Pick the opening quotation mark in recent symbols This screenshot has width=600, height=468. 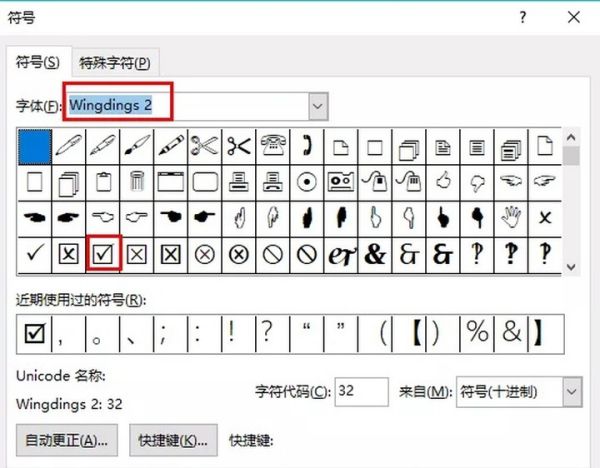click(x=307, y=334)
